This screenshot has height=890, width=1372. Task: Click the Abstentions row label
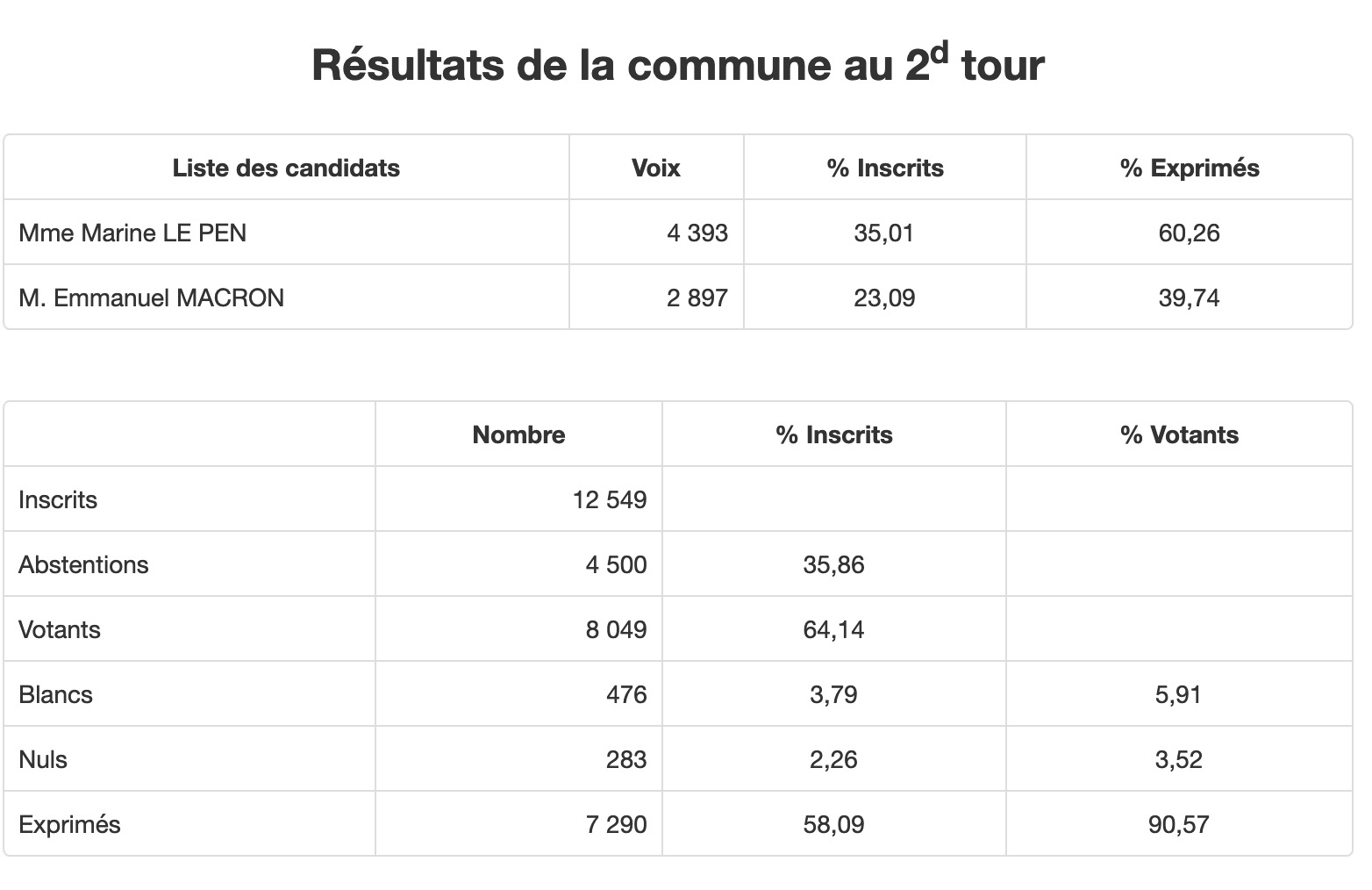point(83,564)
